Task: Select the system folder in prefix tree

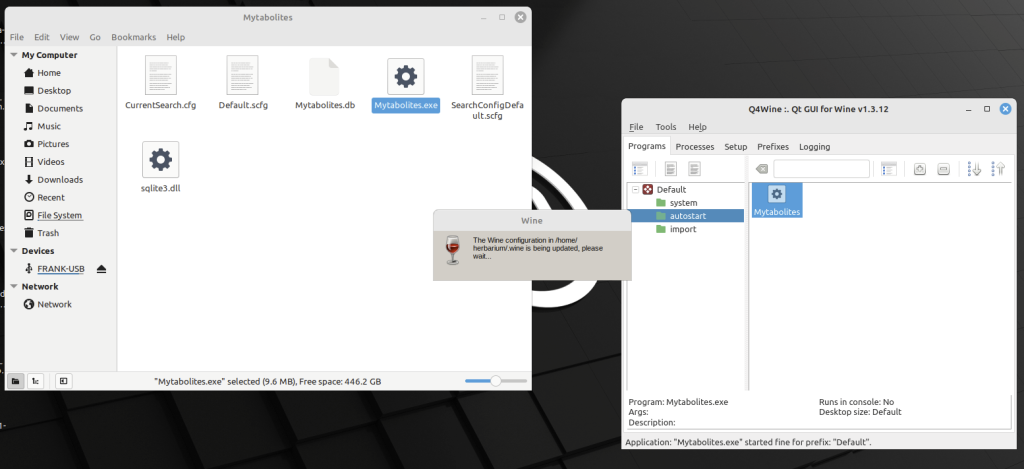Action: (683, 203)
